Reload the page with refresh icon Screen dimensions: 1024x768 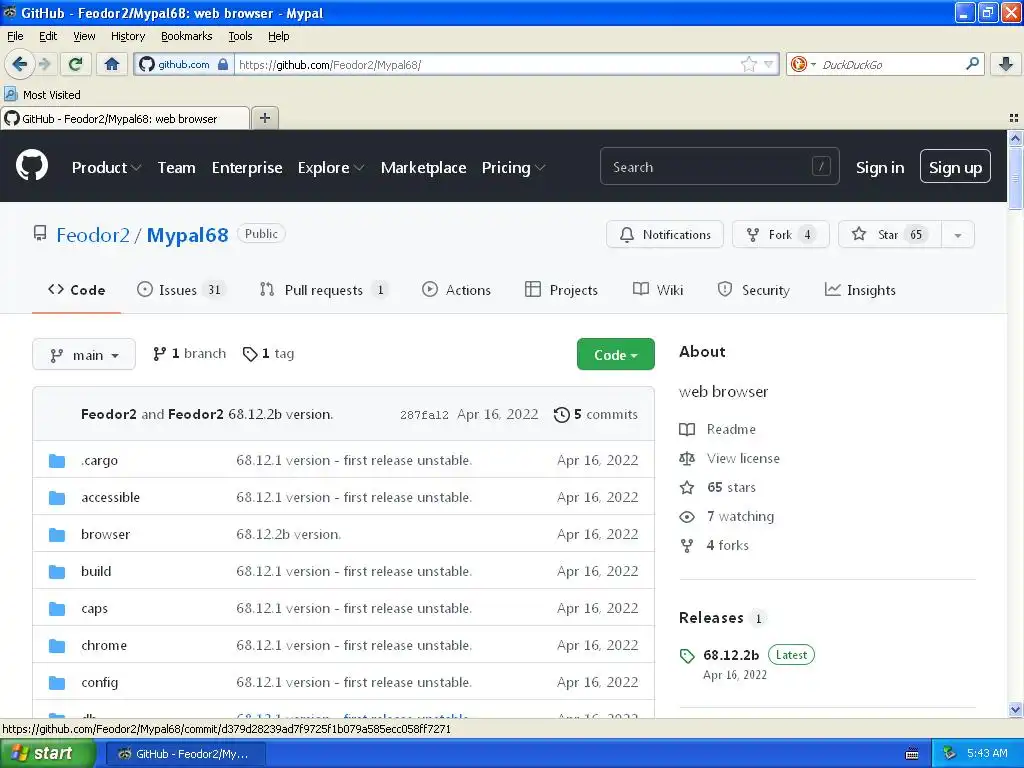(75, 64)
